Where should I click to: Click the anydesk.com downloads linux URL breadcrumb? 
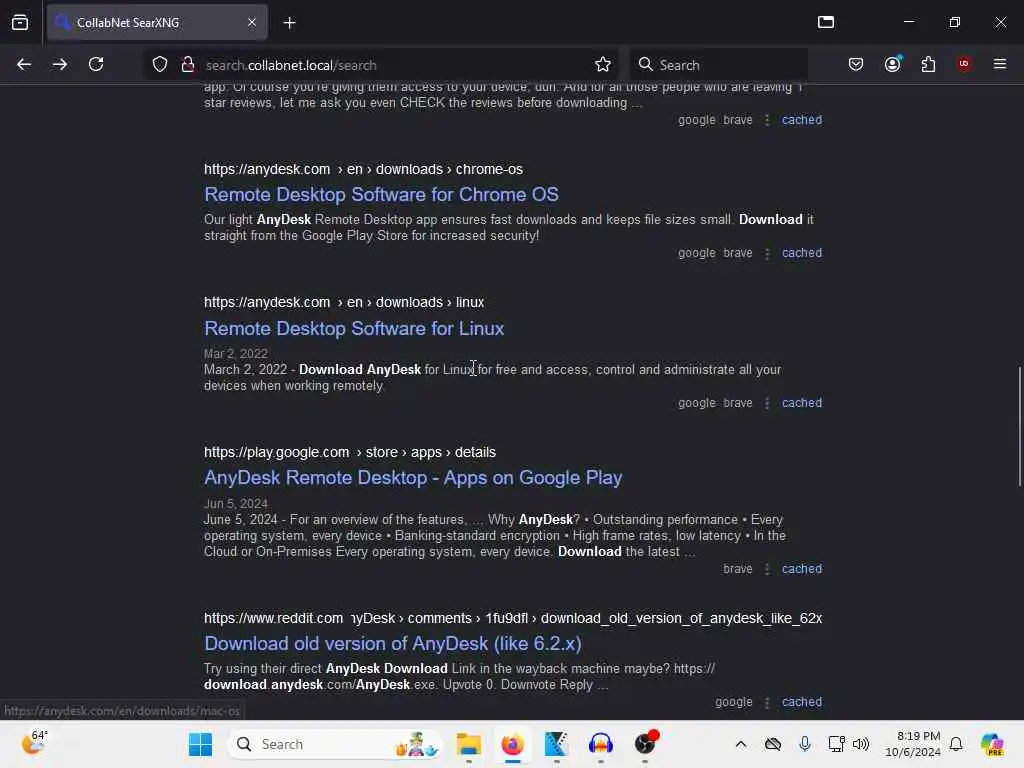coord(344,302)
